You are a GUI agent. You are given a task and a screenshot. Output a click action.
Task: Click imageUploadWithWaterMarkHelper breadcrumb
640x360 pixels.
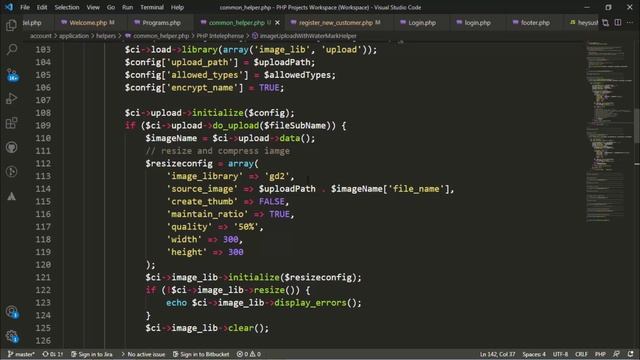[304, 36]
